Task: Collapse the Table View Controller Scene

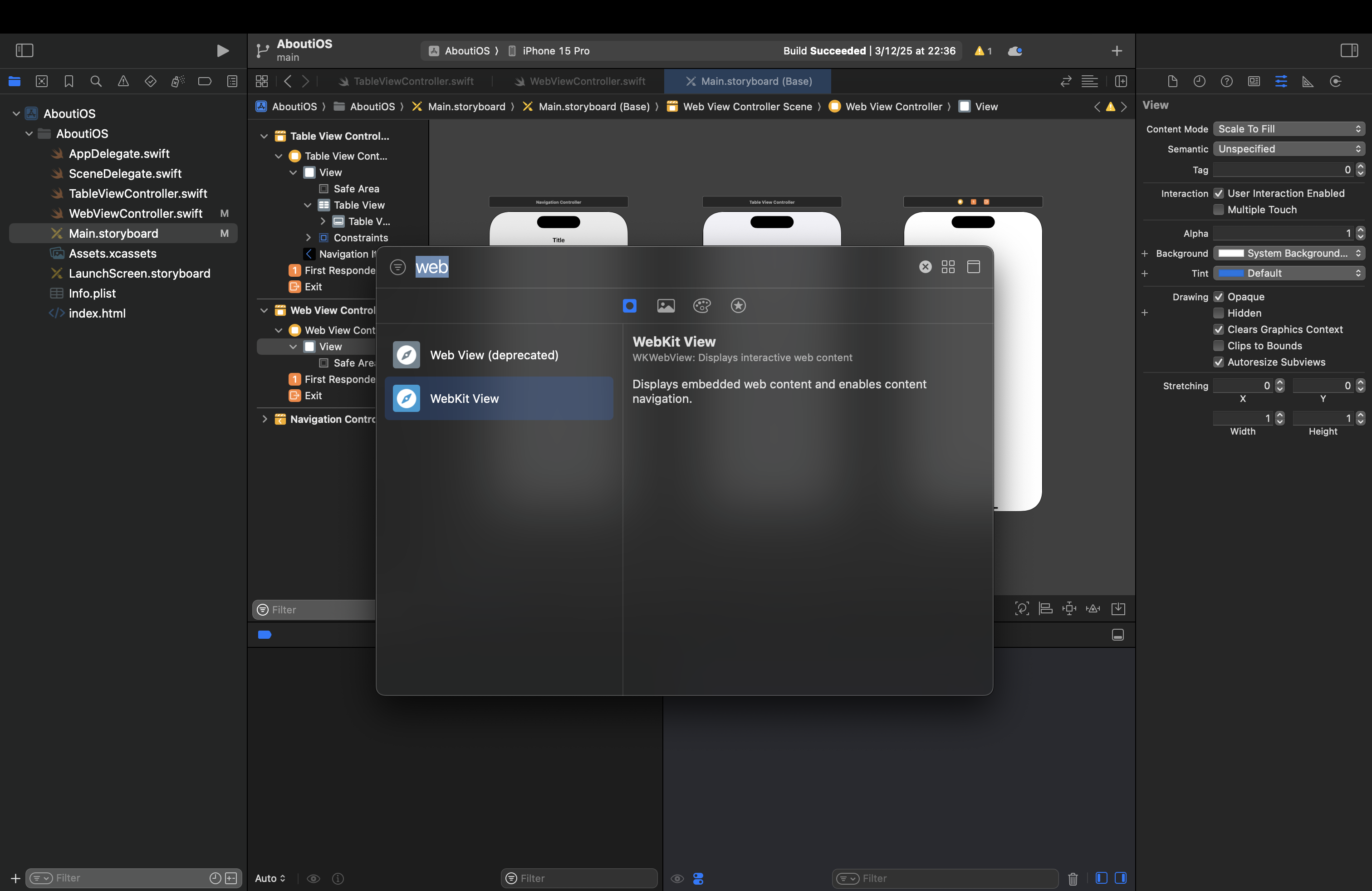Action: (x=264, y=136)
